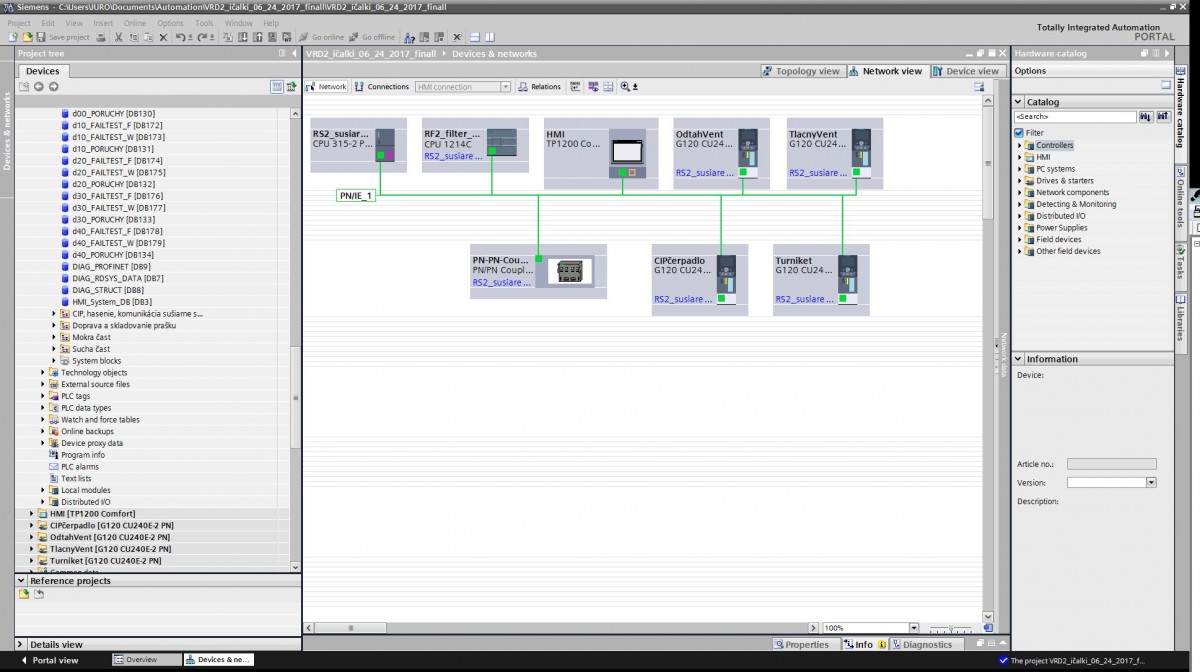Click in the catalog Search field
The image size is (1200, 672).
[x=1075, y=117]
